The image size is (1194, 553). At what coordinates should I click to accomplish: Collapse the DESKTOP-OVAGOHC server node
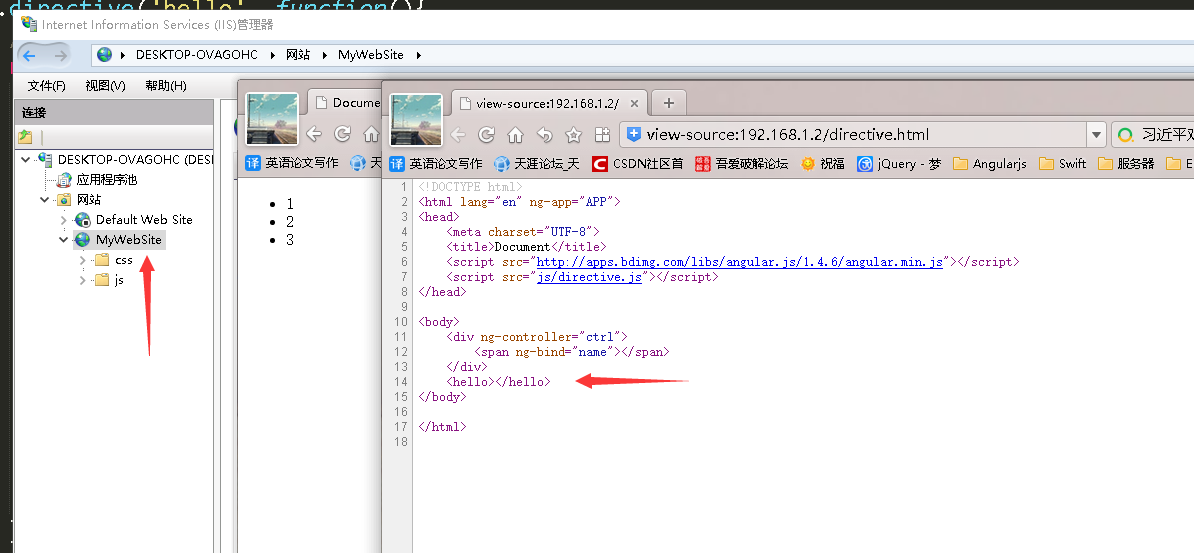[x=27, y=160]
